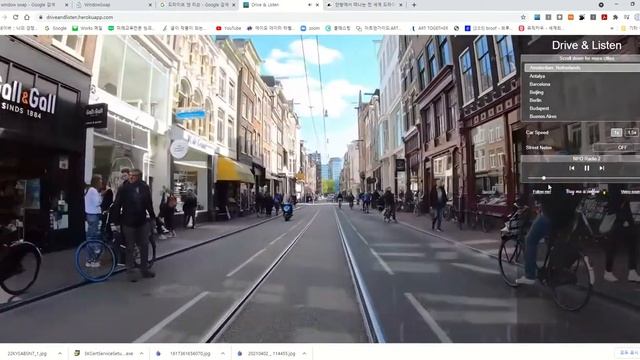
Task: Go to browser home page icon
Action: click(x=27, y=17)
